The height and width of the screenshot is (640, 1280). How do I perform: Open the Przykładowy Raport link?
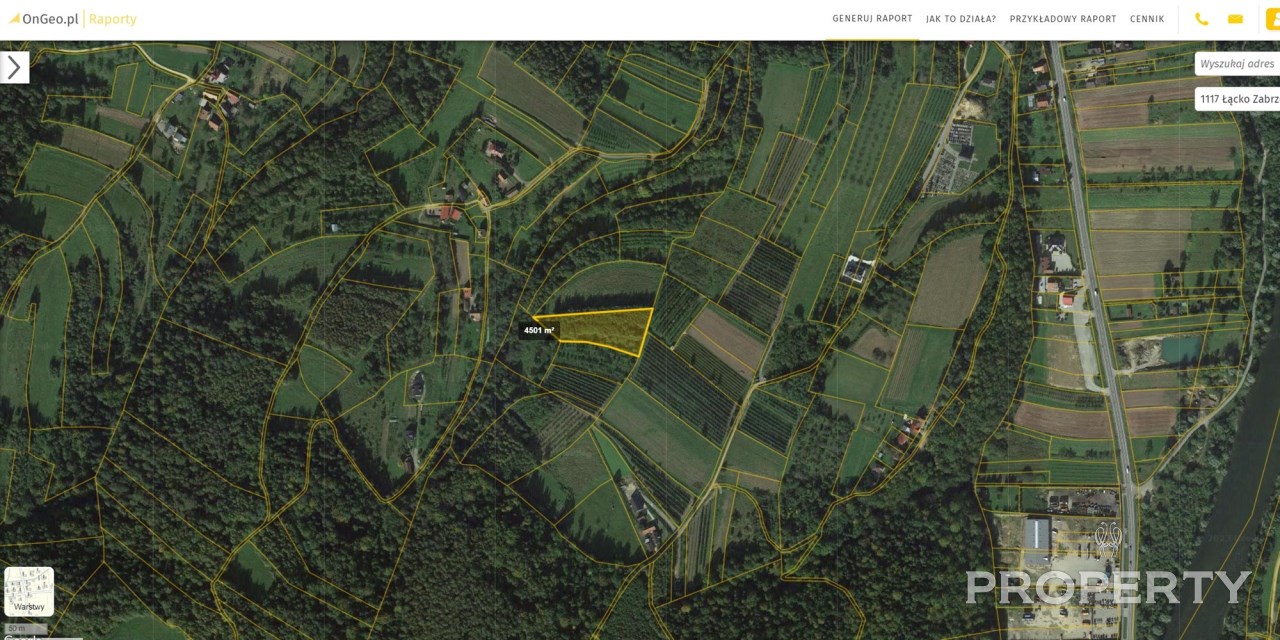(x=1063, y=19)
